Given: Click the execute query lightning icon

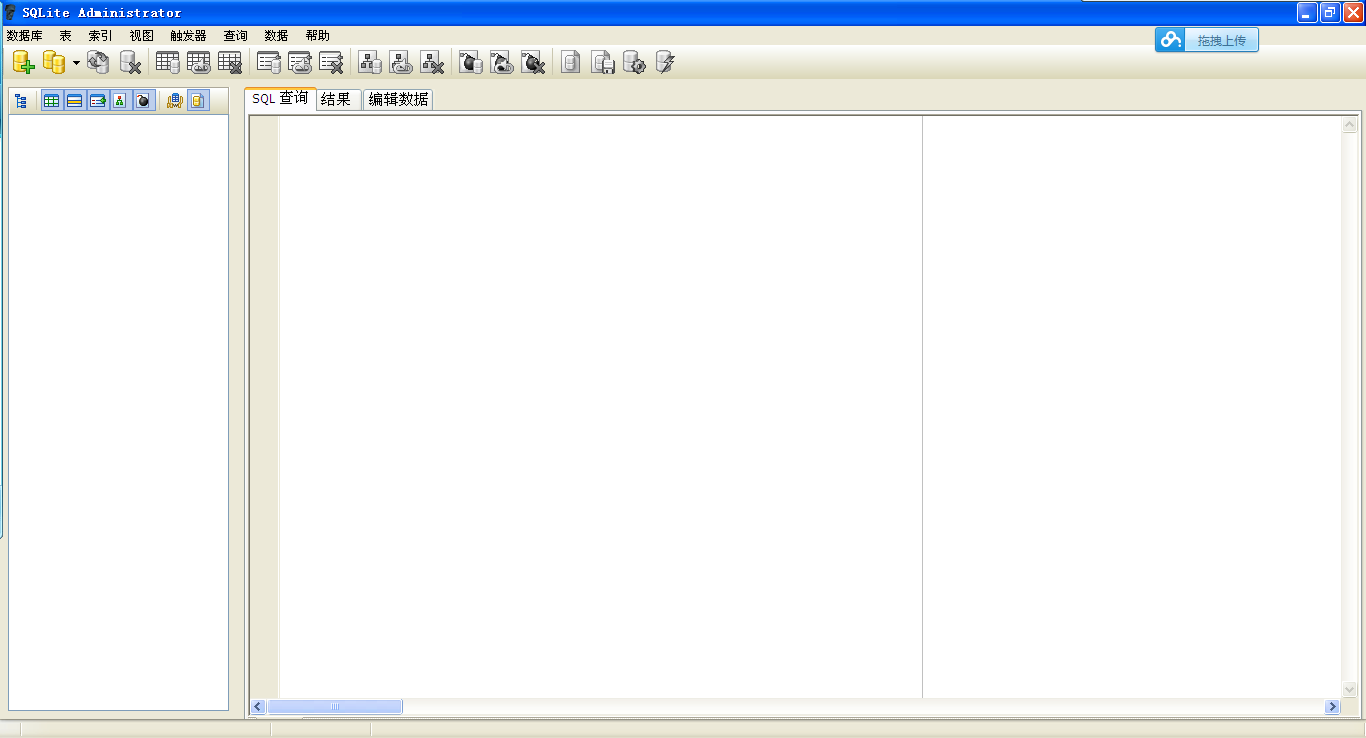Looking at the screenshot, I should [665, 62].
